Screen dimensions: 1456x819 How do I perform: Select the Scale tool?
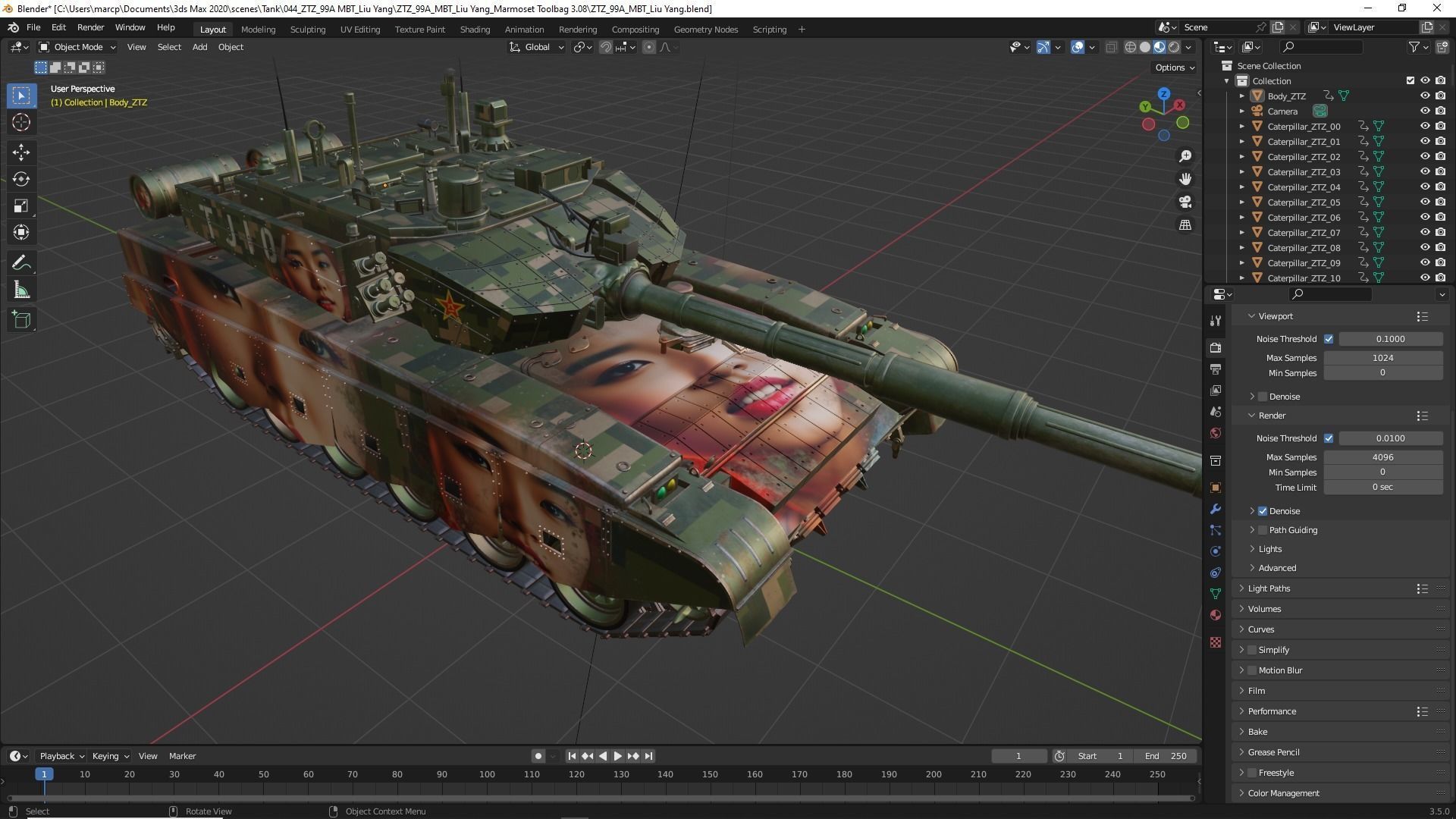coord(21,206)
